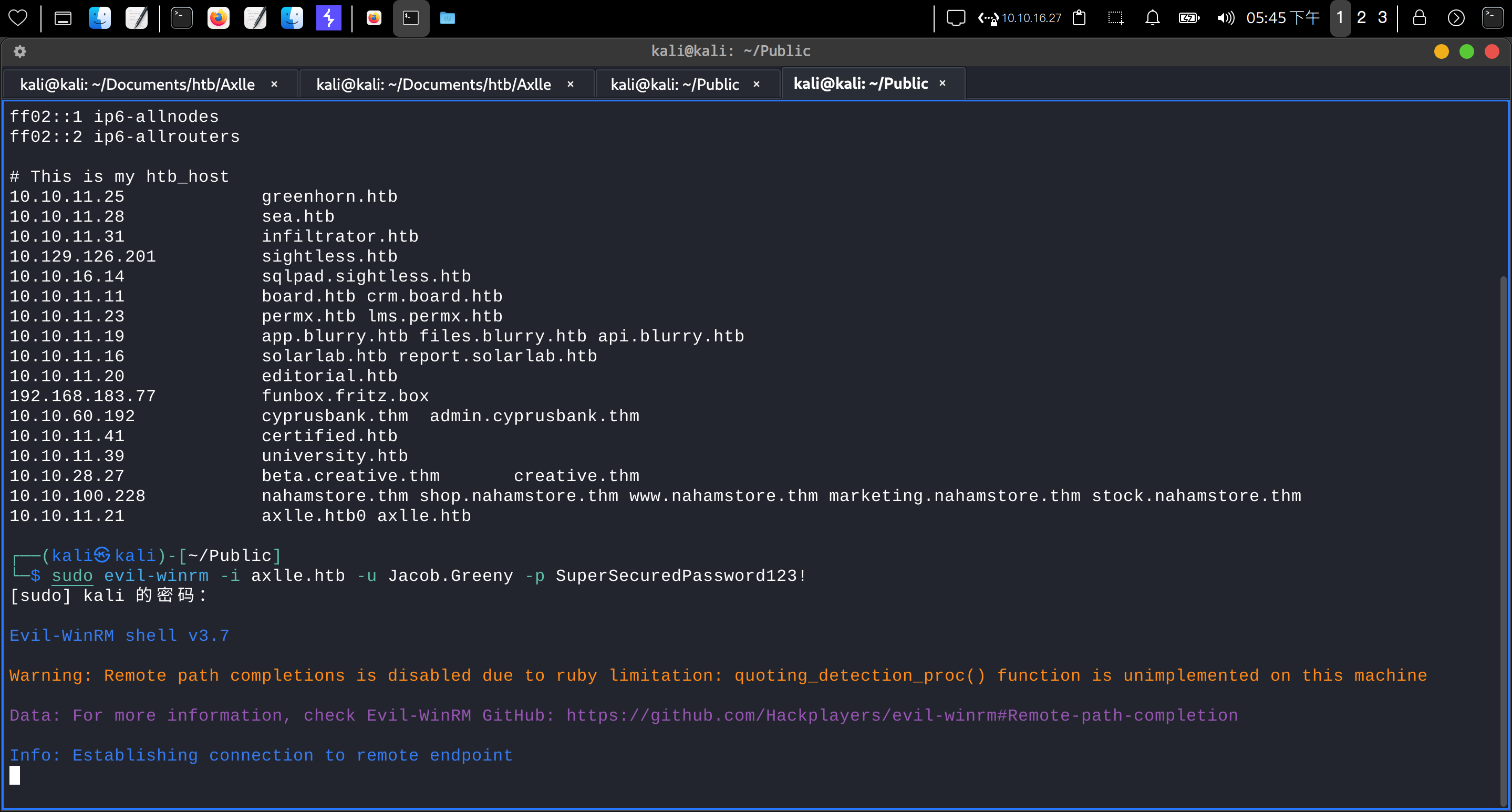Click the github.com/Hackplayers/evil-winrm URL

(902, 715)
